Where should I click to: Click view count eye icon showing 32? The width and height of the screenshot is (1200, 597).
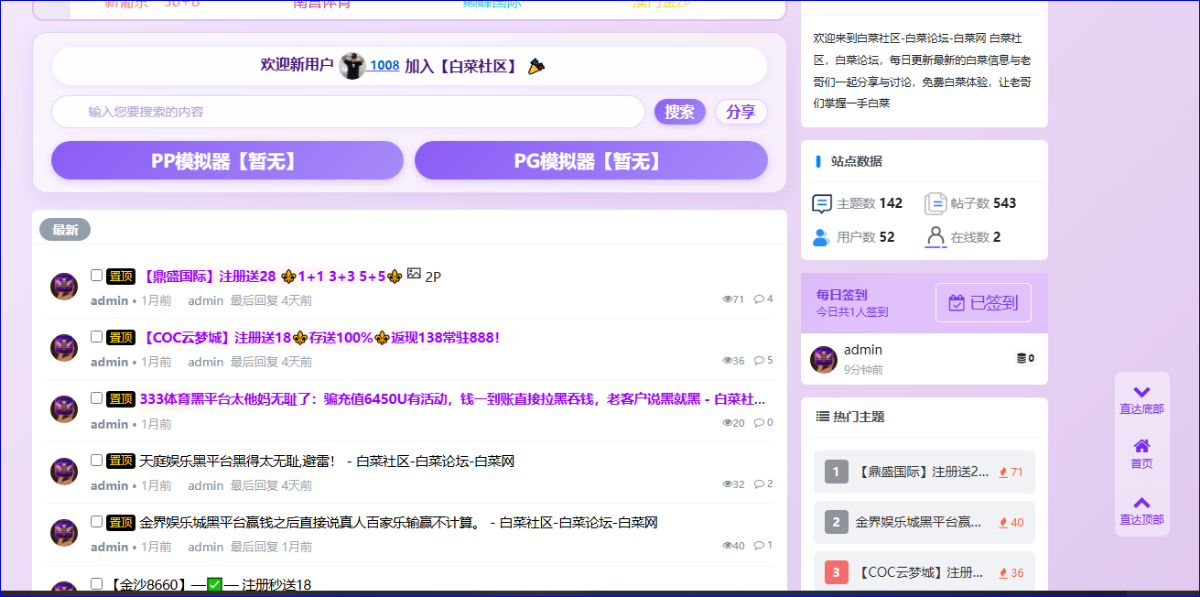coord(727,484)
